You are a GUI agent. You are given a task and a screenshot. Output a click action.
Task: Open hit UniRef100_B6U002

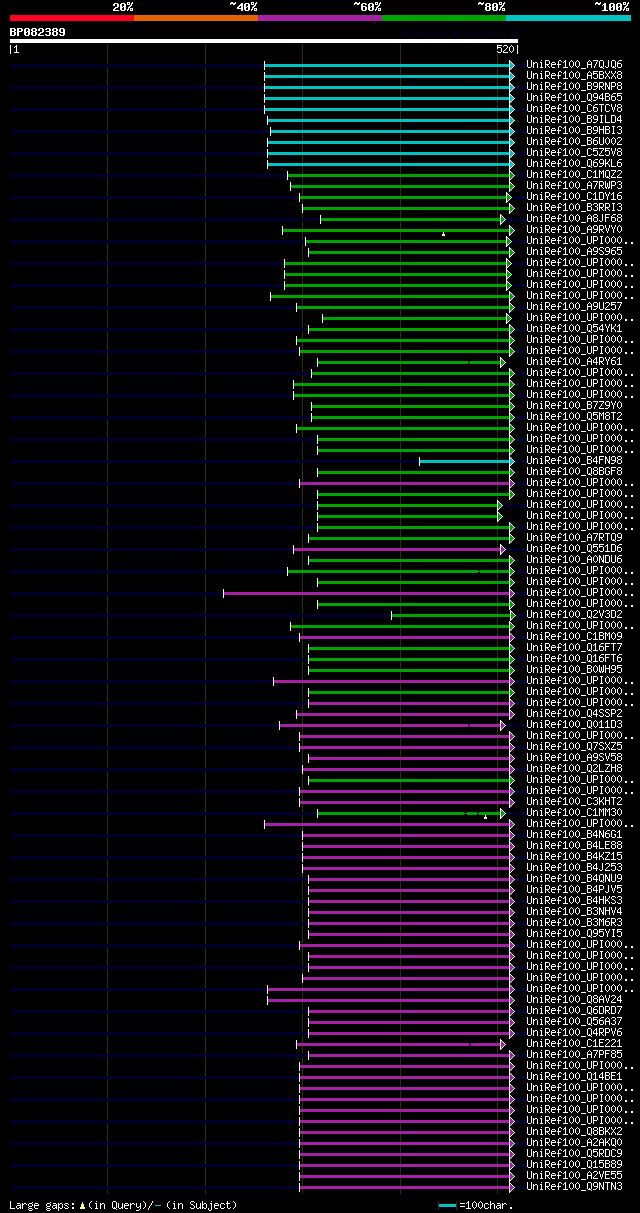pyautogui.click(x=574, y=141)
